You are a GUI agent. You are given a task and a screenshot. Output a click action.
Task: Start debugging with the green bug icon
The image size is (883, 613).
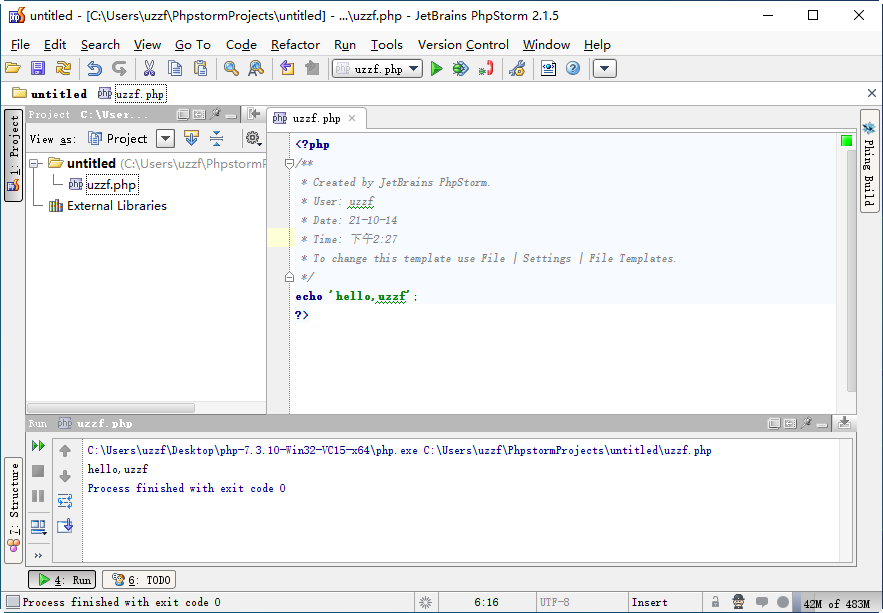(461, 69)
